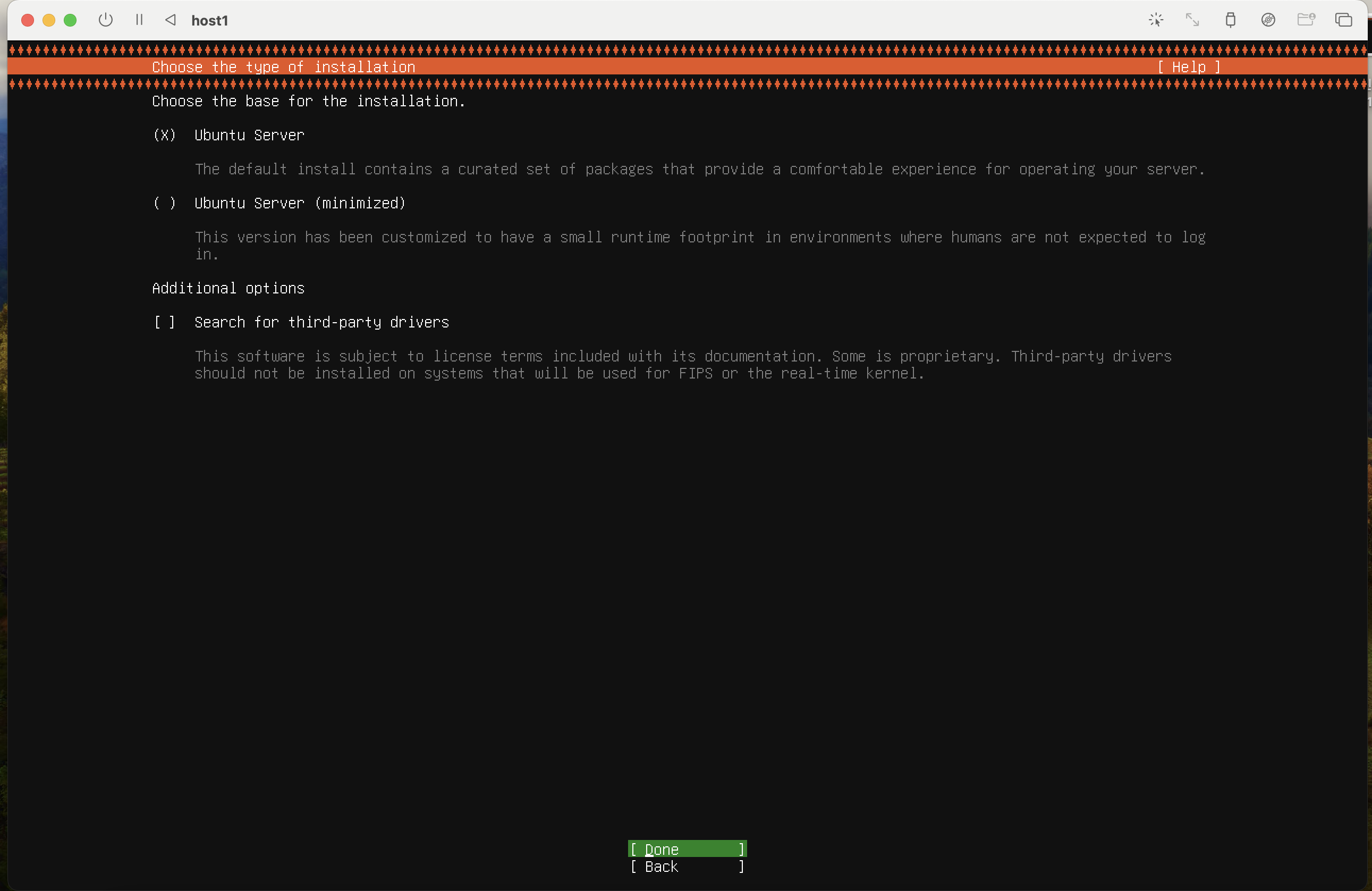1372x891 pixels.
Task: Open the shared folder icon
Action: (1305, 20)
